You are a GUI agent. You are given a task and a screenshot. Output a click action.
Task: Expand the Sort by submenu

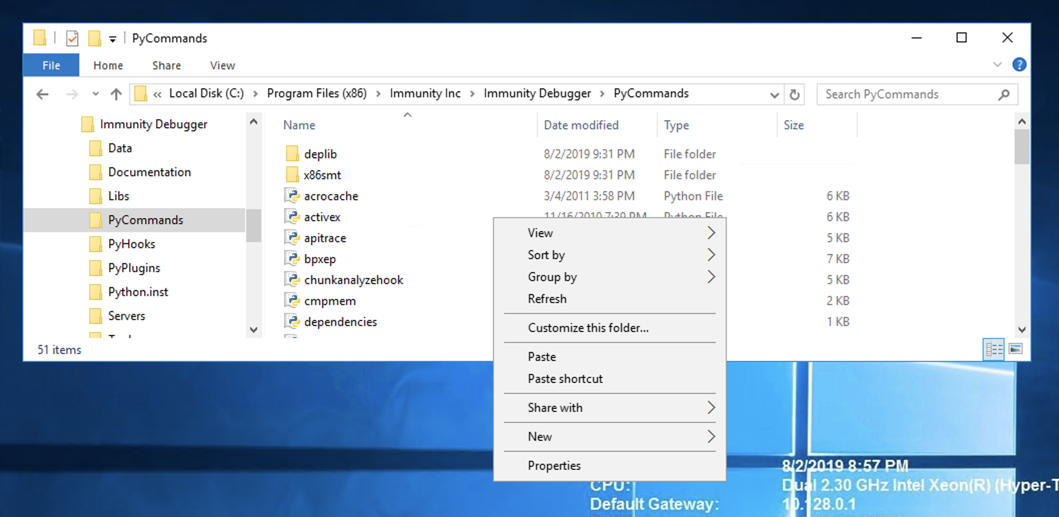tap(609, 255)
